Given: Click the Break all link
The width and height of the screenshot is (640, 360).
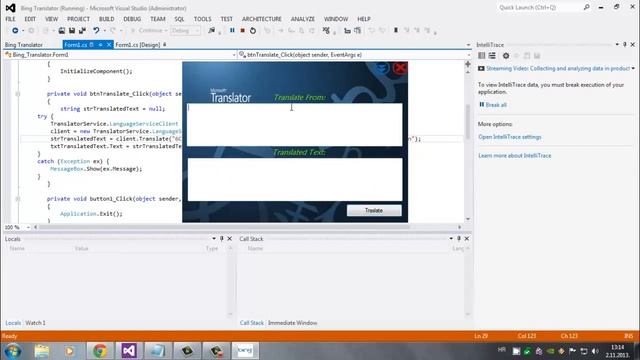Looking at the screenshot, I should pos(496,105).
